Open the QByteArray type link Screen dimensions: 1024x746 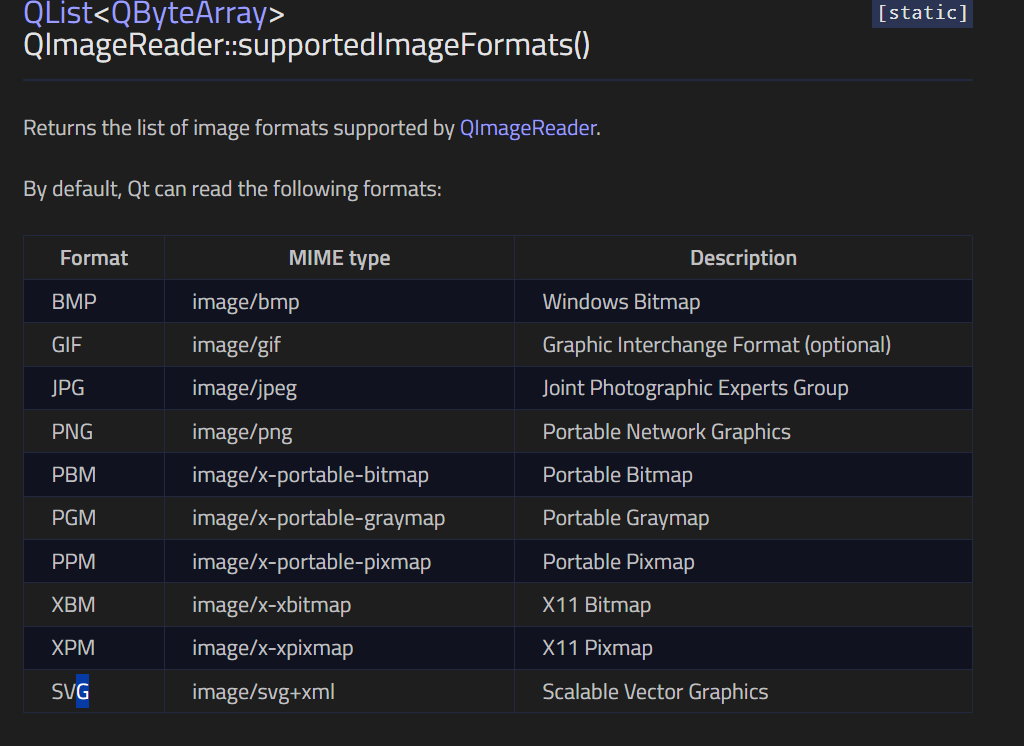(x=189, y=14)
